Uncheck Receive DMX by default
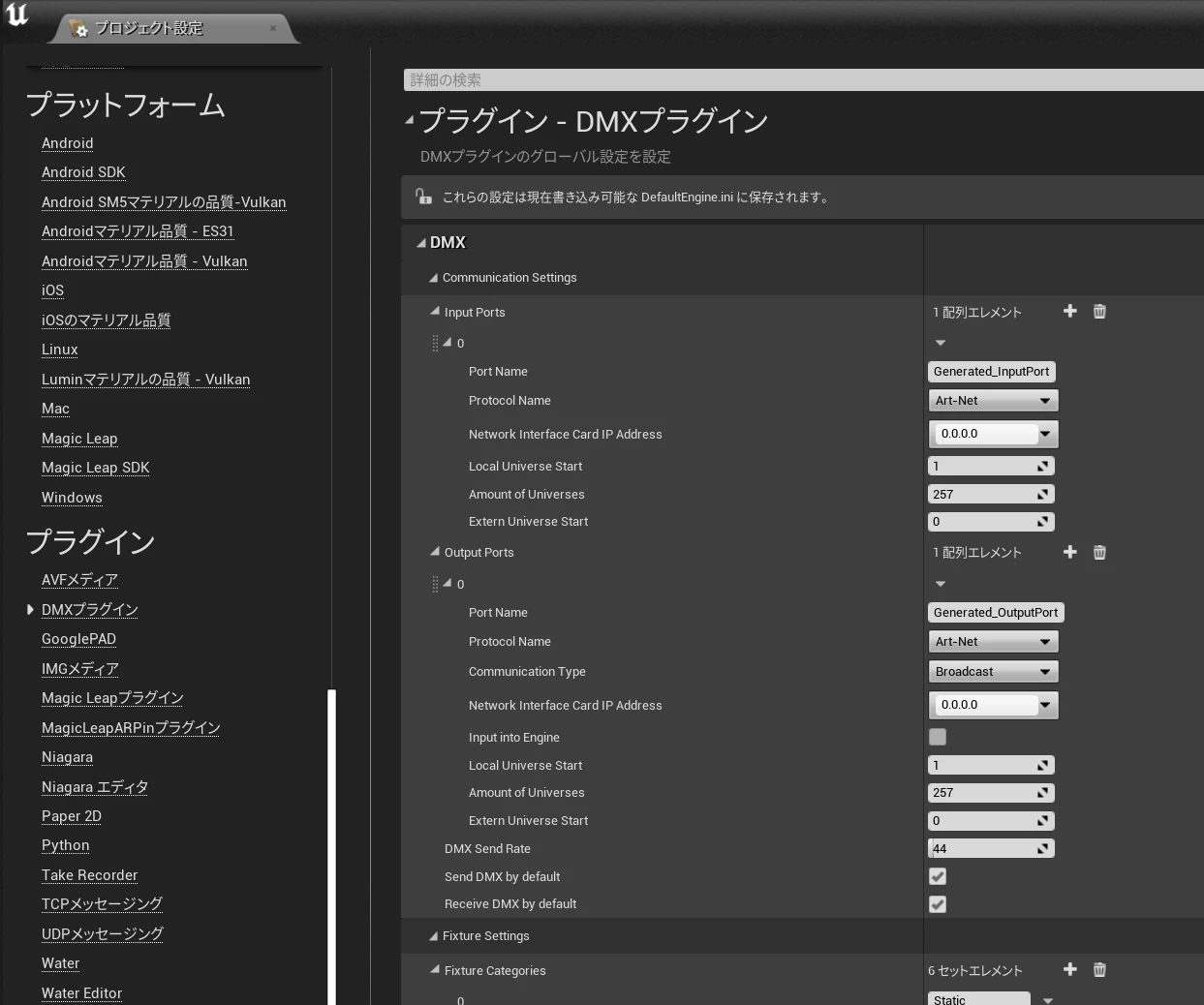Image resolution: width=1204 pixels, height=1005 pixels. point(938,904)
